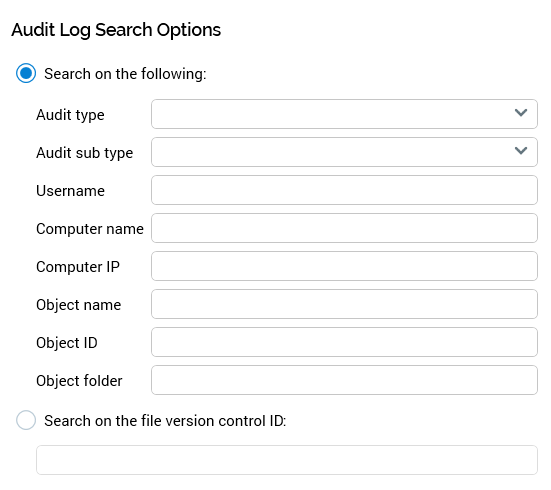Click the chevron arrow in Audit type row

[521, 112]
